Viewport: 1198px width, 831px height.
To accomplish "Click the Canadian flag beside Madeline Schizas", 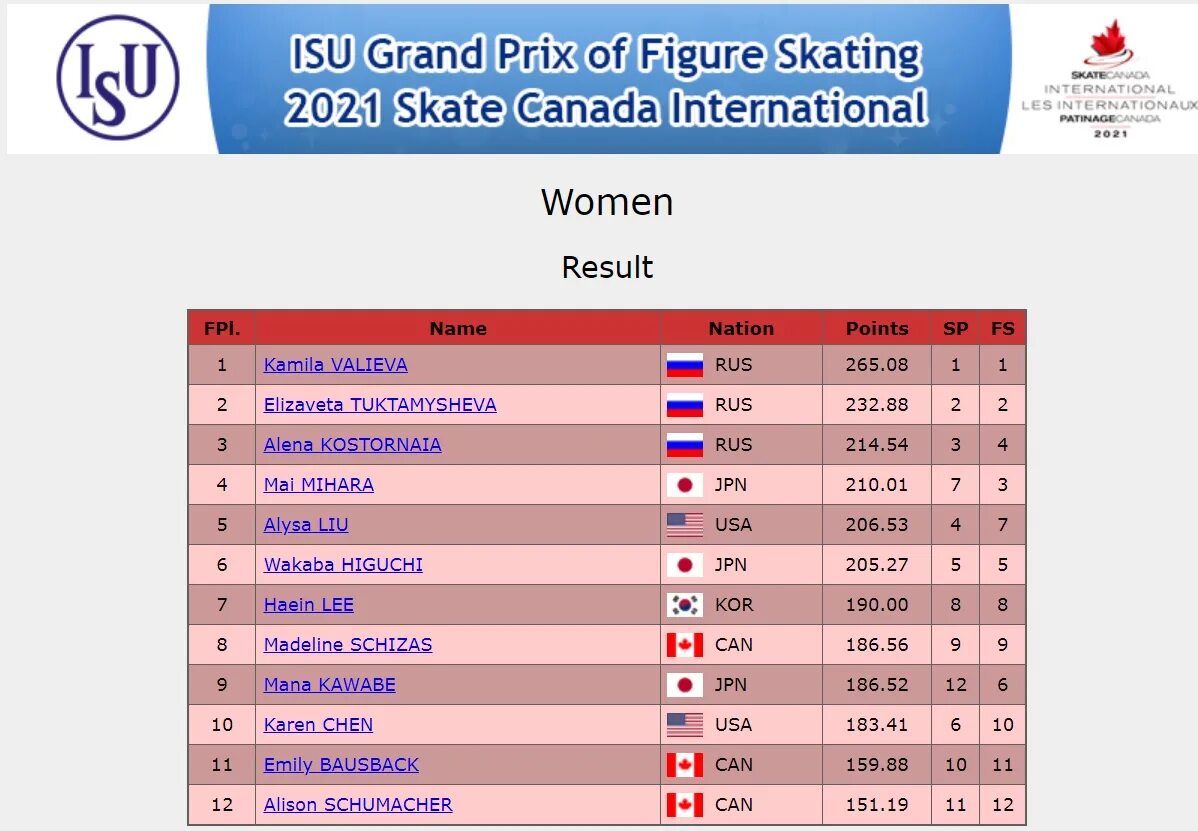I will [x=685, y=645].
